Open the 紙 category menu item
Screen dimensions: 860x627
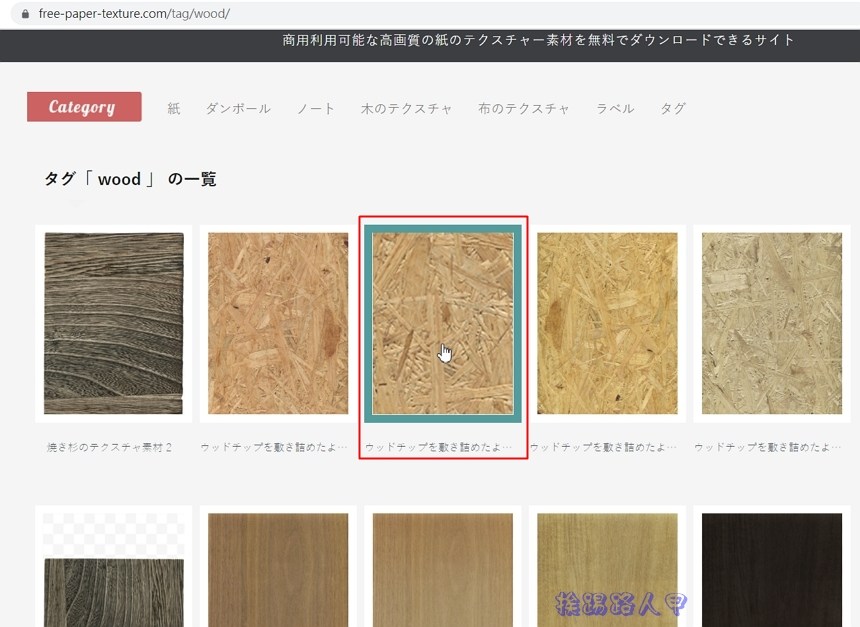[x=174, y=108]
